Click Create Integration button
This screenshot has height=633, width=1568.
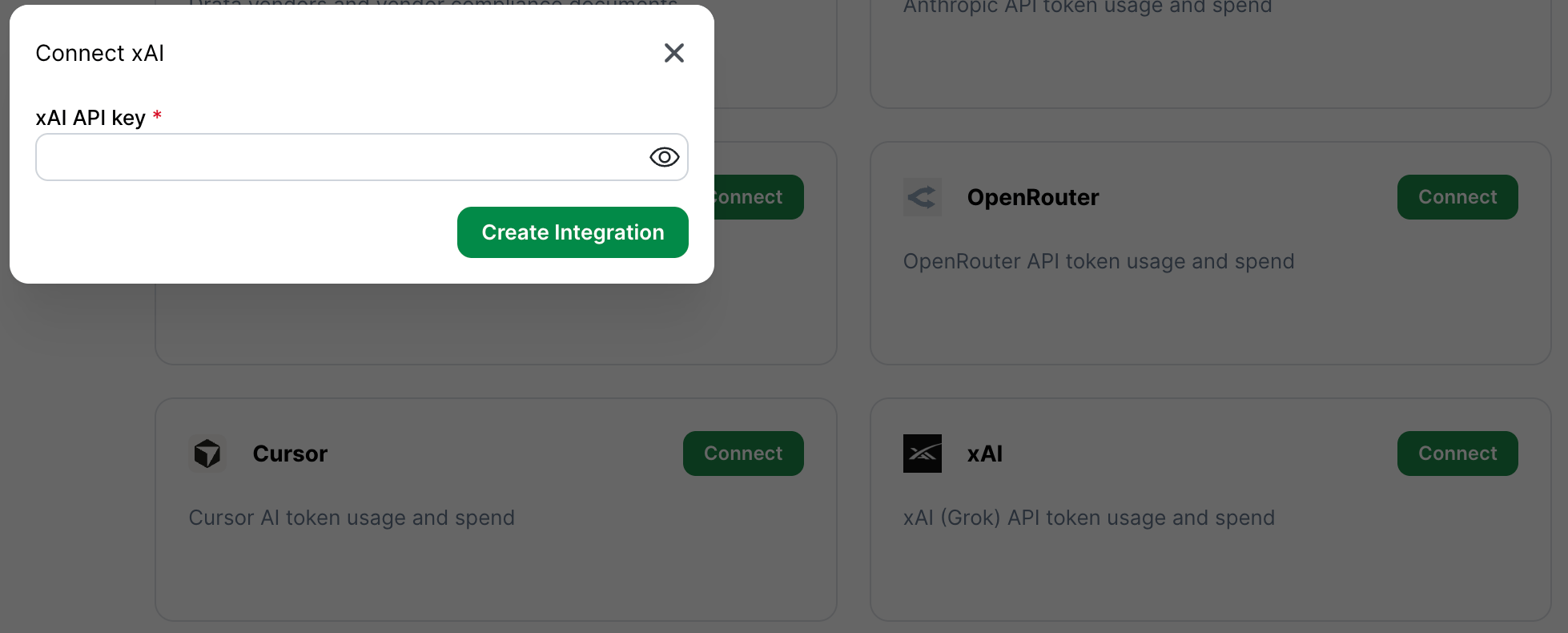tap(573, 232)
